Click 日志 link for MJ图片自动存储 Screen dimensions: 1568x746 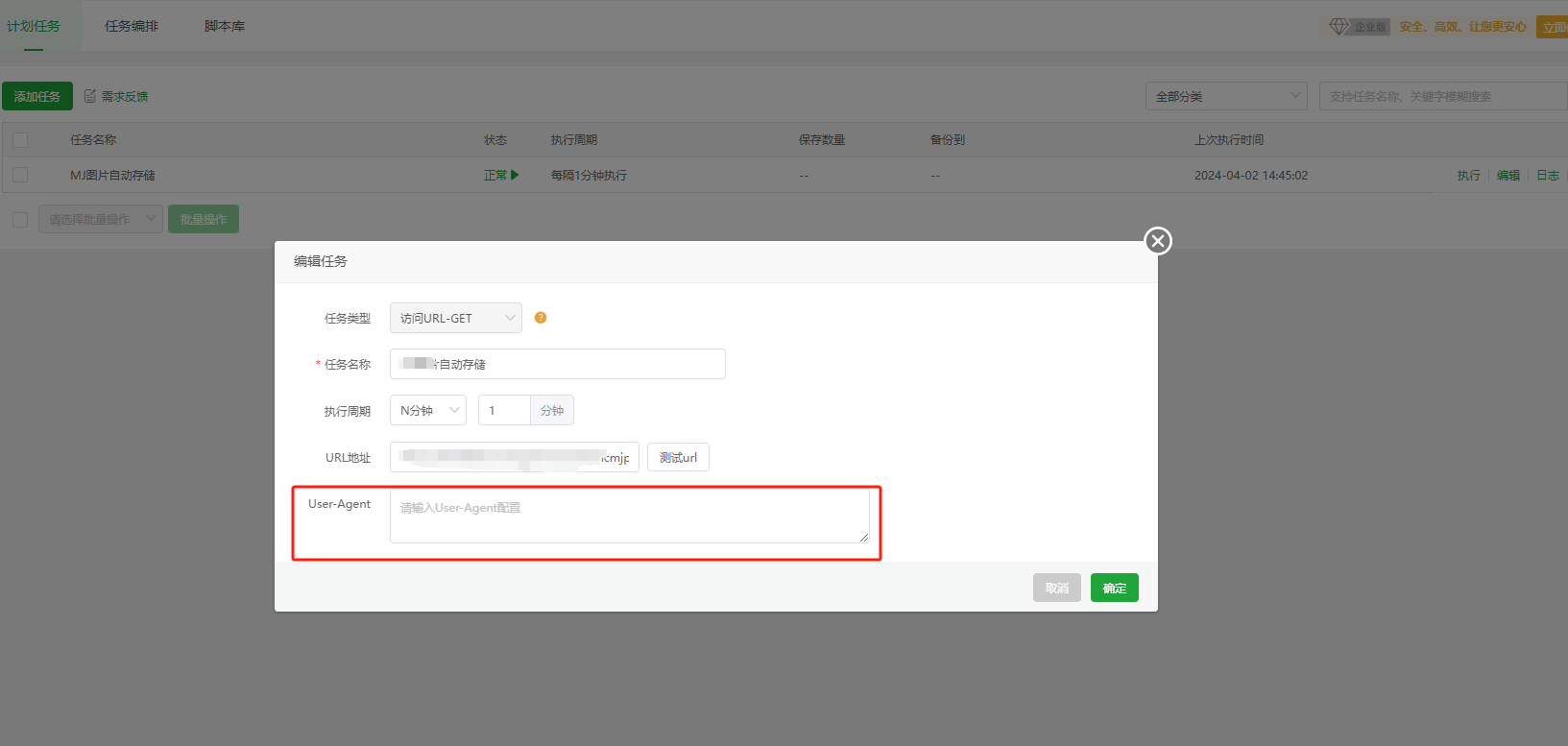(x=1548, y=175)
